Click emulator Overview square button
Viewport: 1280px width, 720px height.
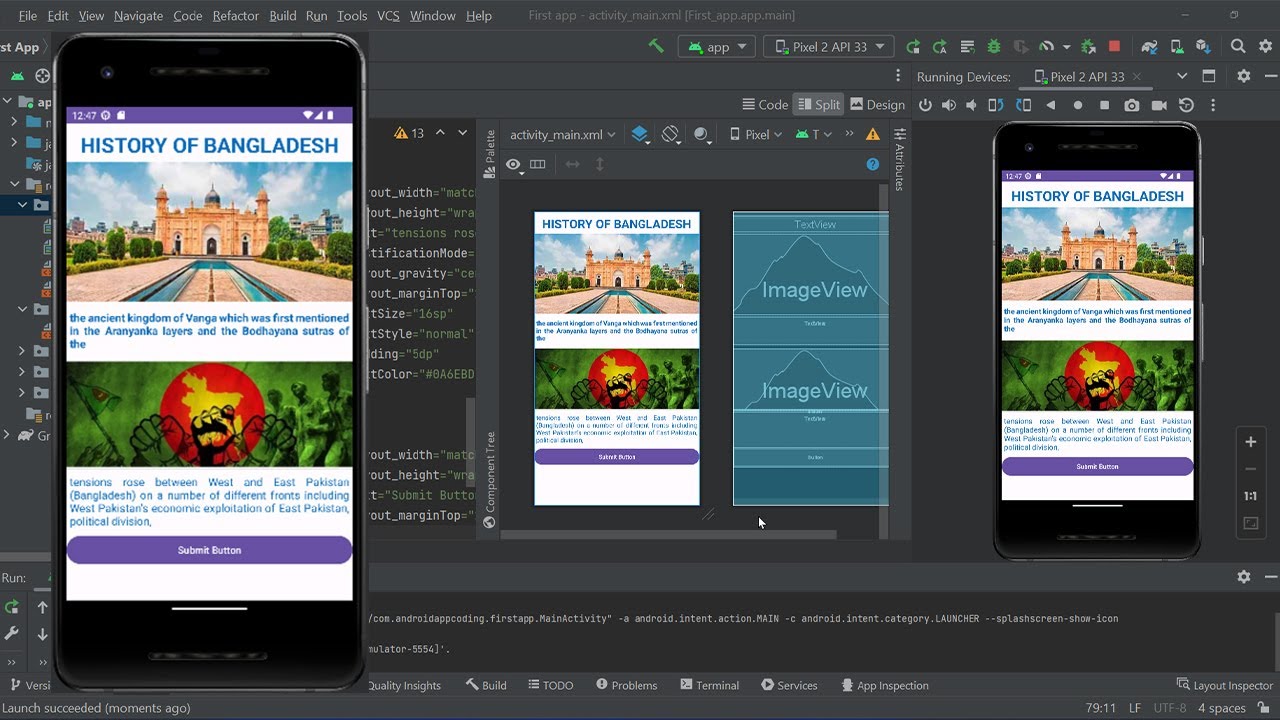click(x=1104, y=105)
